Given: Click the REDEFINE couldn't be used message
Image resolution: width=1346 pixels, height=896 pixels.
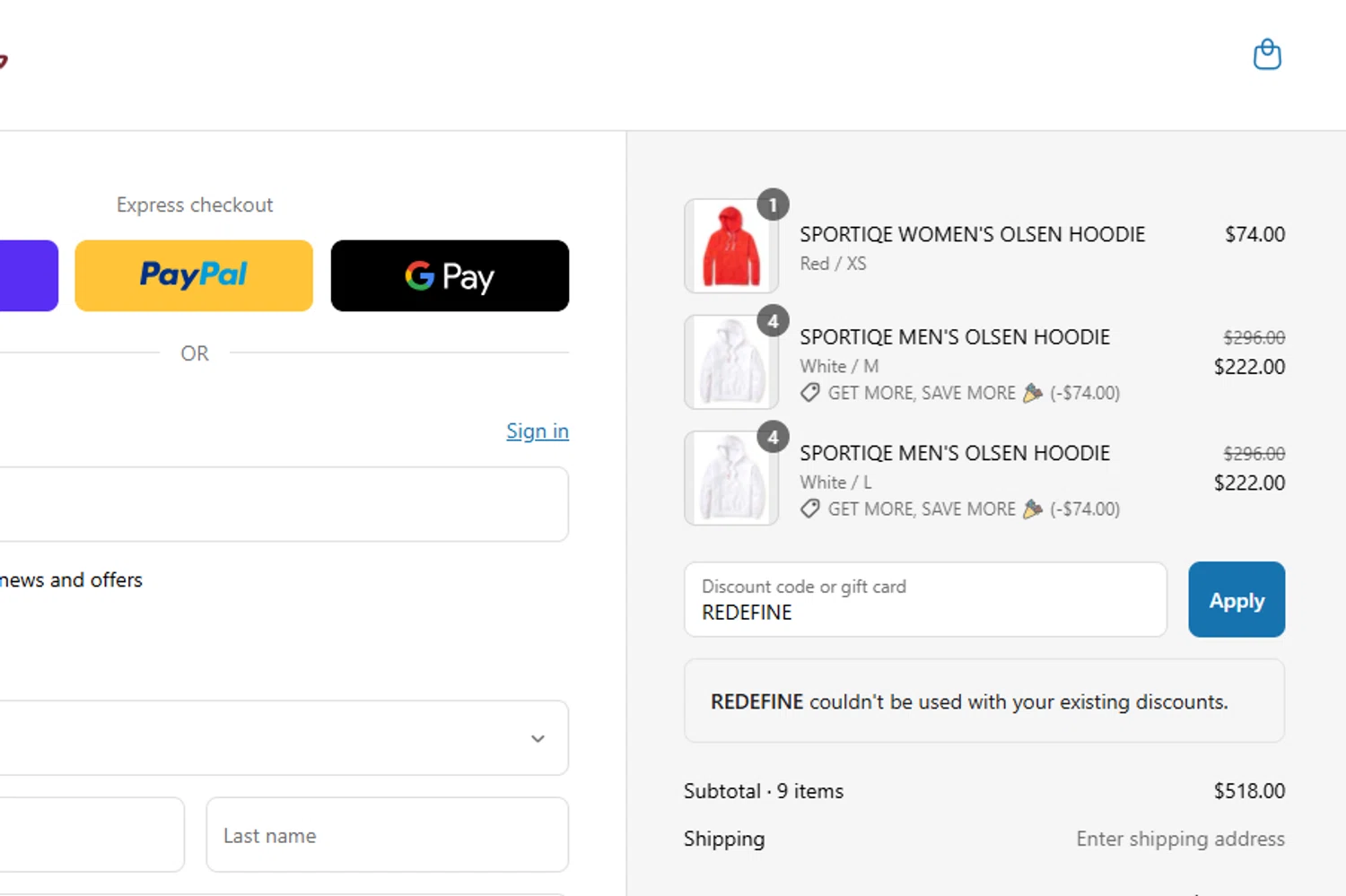Looking at the screenshot, I should click(984, 701).
